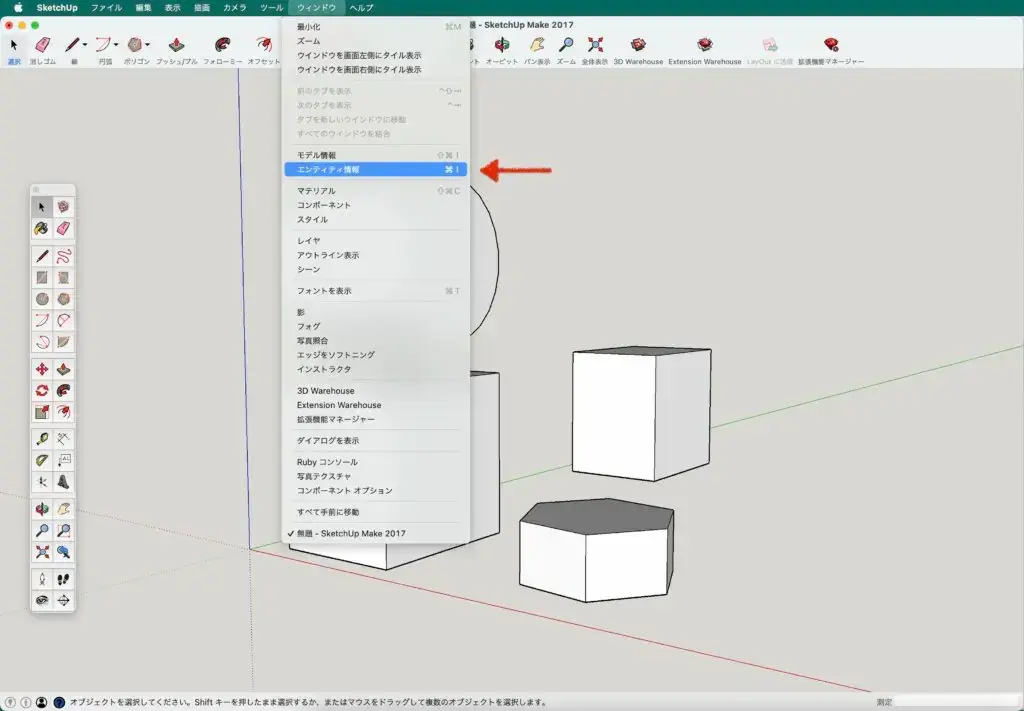Pick Move tool with red arrows in palette
The height and width of the screenshot is (711, 1024).
pyautogui.click(x=42, y=370)
